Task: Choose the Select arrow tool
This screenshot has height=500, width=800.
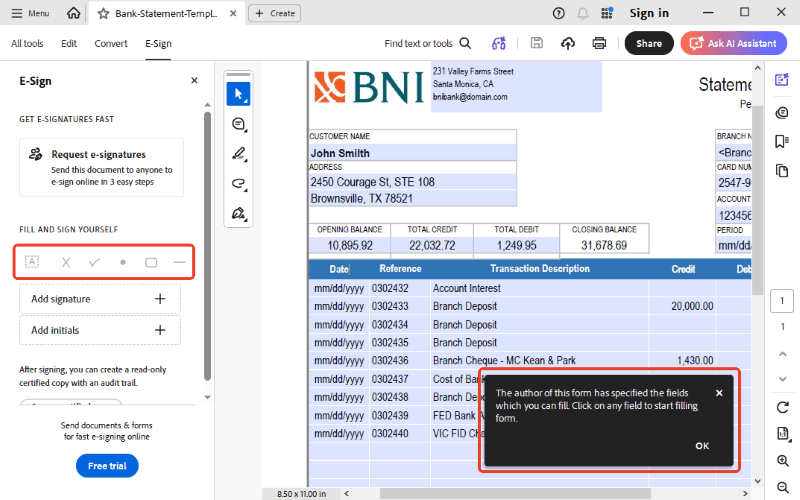Action: tap(238, 94)
